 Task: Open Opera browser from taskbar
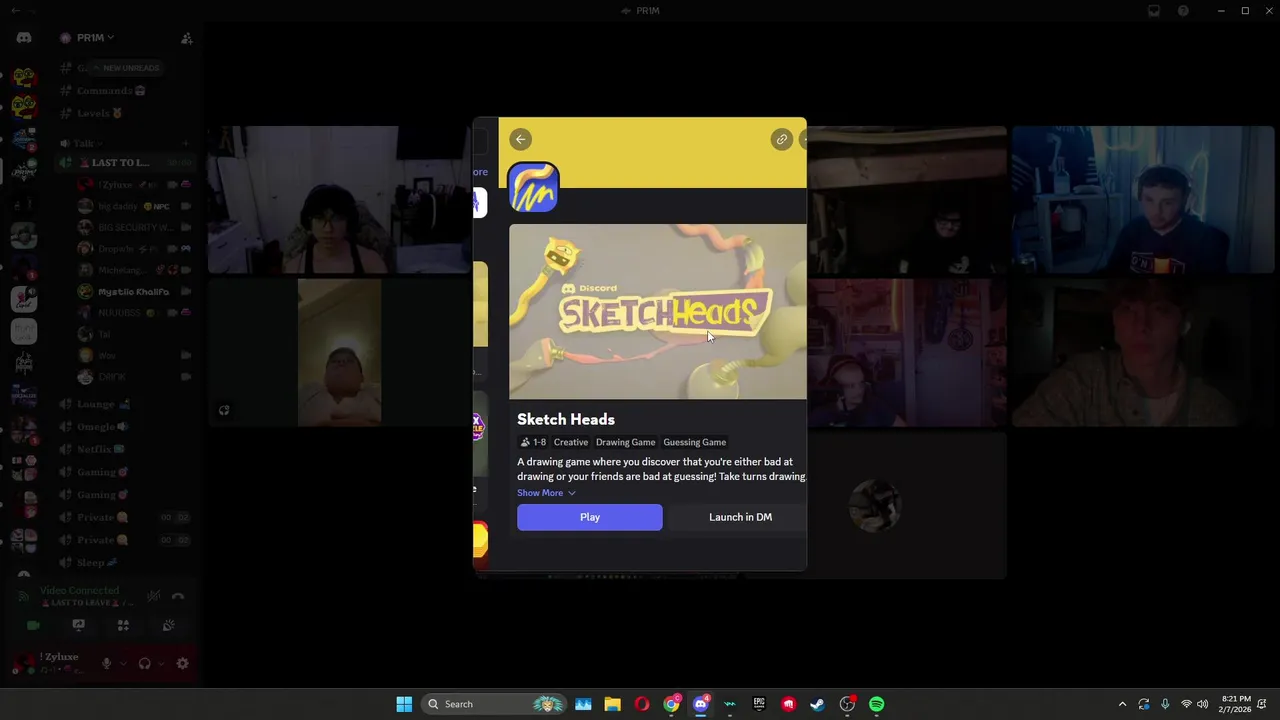(x=642, y=704)
